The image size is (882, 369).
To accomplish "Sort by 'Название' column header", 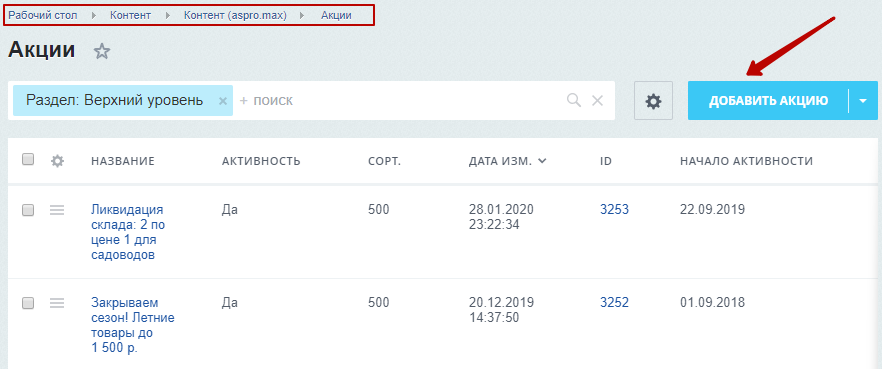I will coord(123,161).
